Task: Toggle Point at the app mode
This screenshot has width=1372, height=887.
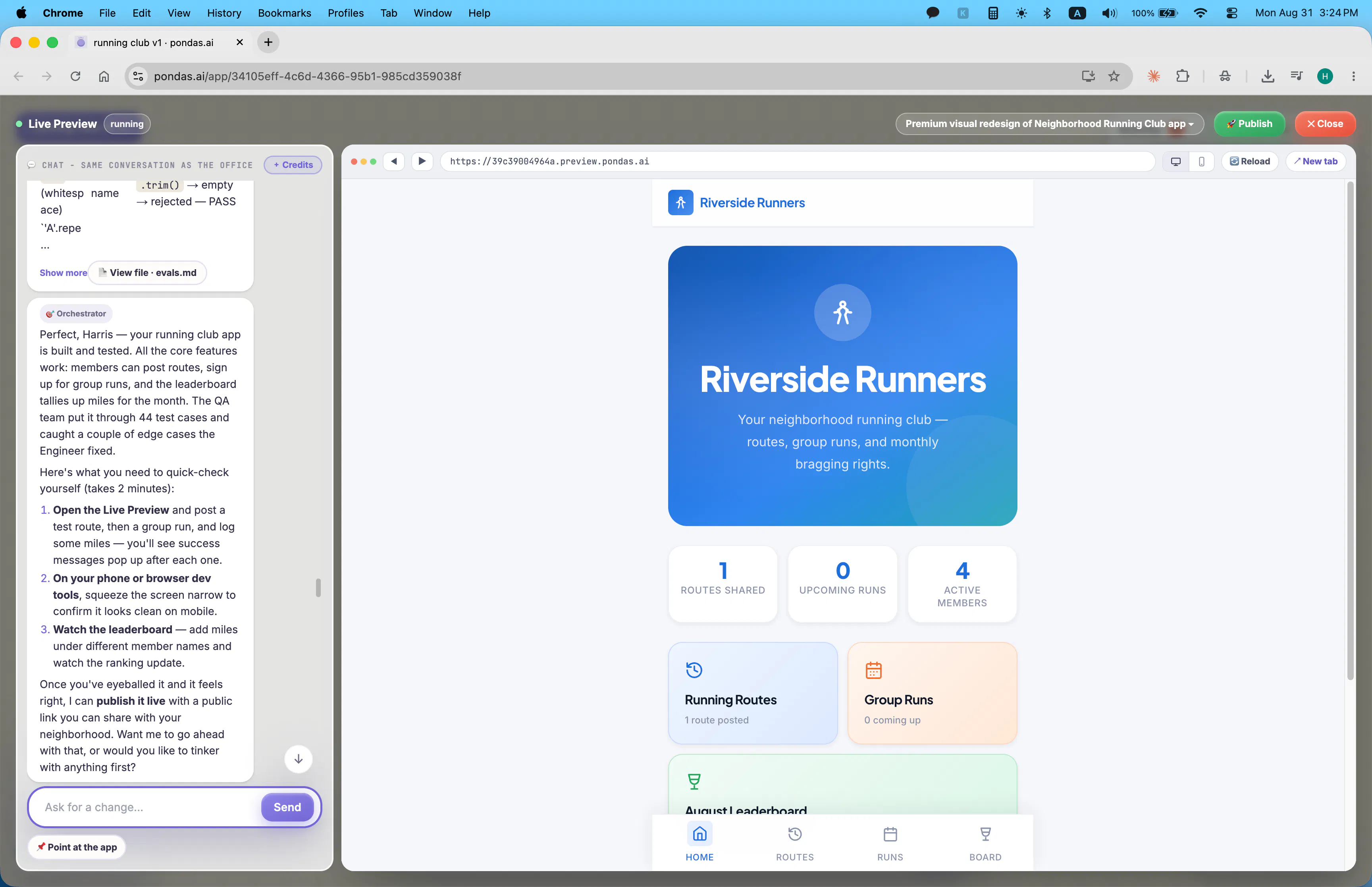Action: [77, 847]
